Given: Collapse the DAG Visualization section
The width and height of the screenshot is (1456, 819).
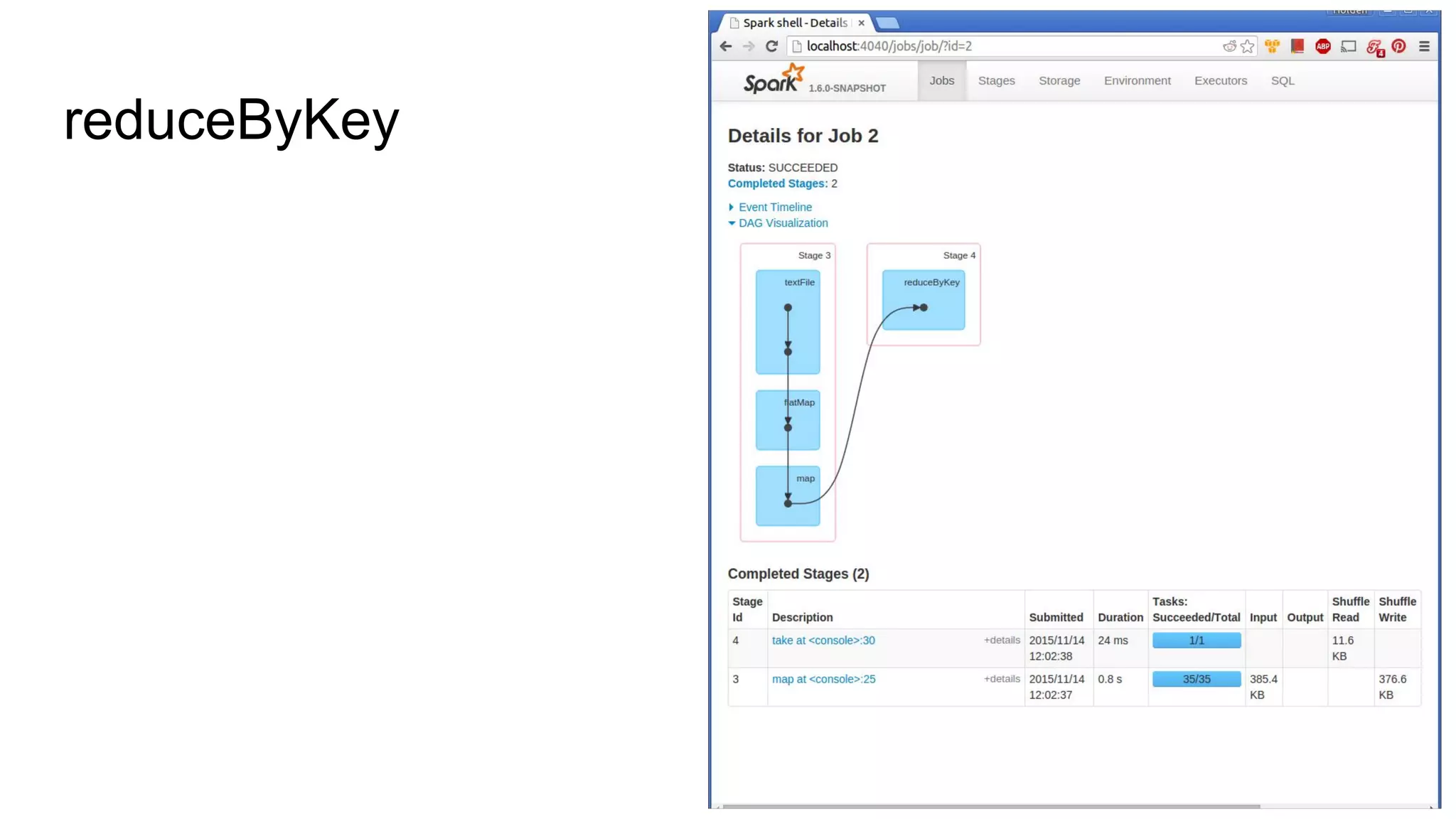Looking at the screenshot, I should point(782,223).
